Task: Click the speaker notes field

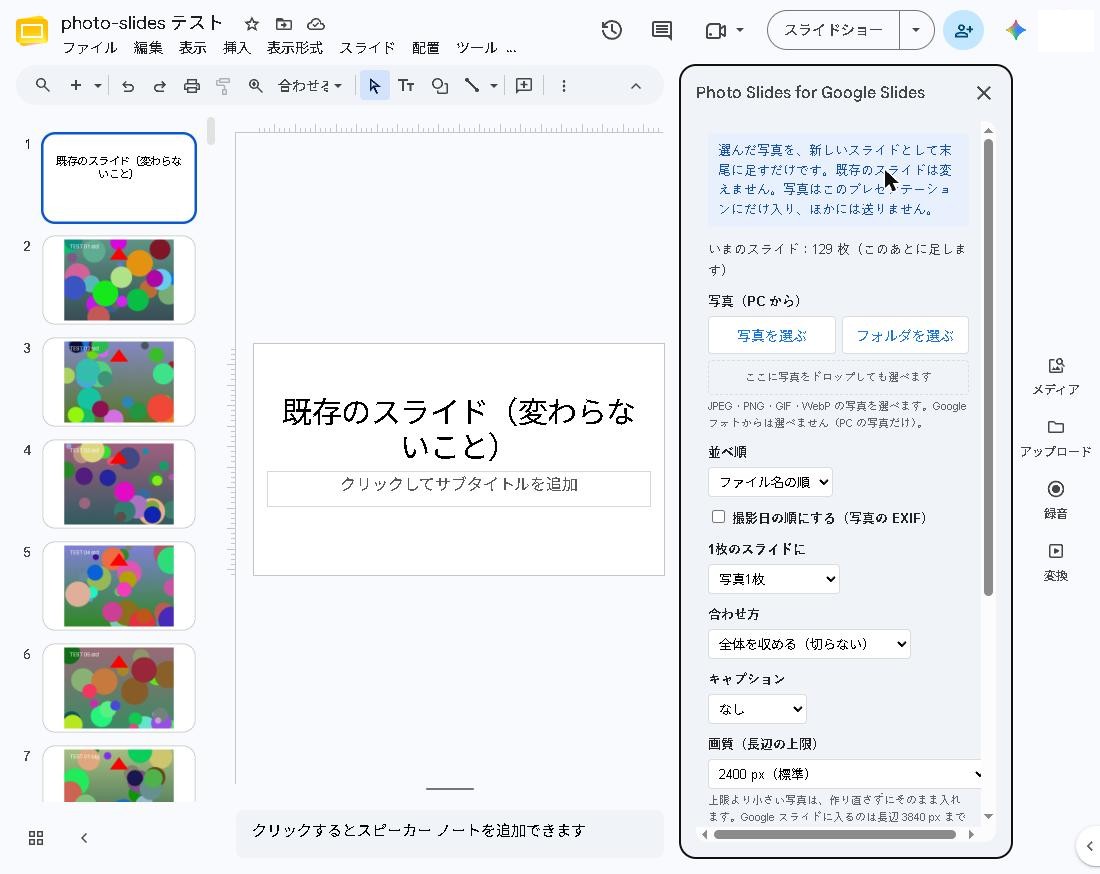Action: point(450,831)
